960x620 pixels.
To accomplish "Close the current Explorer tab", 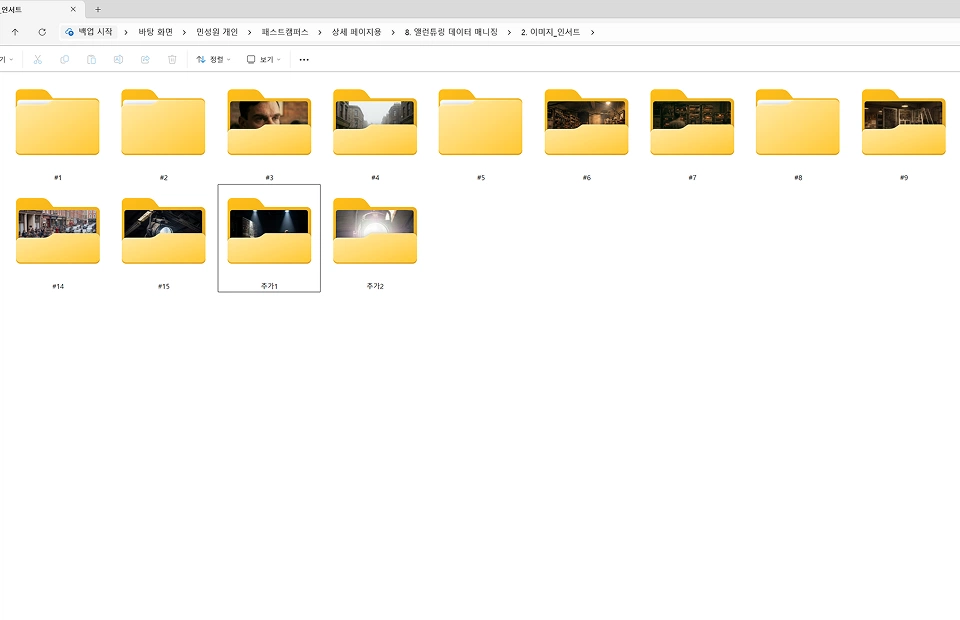I will click(x=73, y=9).
